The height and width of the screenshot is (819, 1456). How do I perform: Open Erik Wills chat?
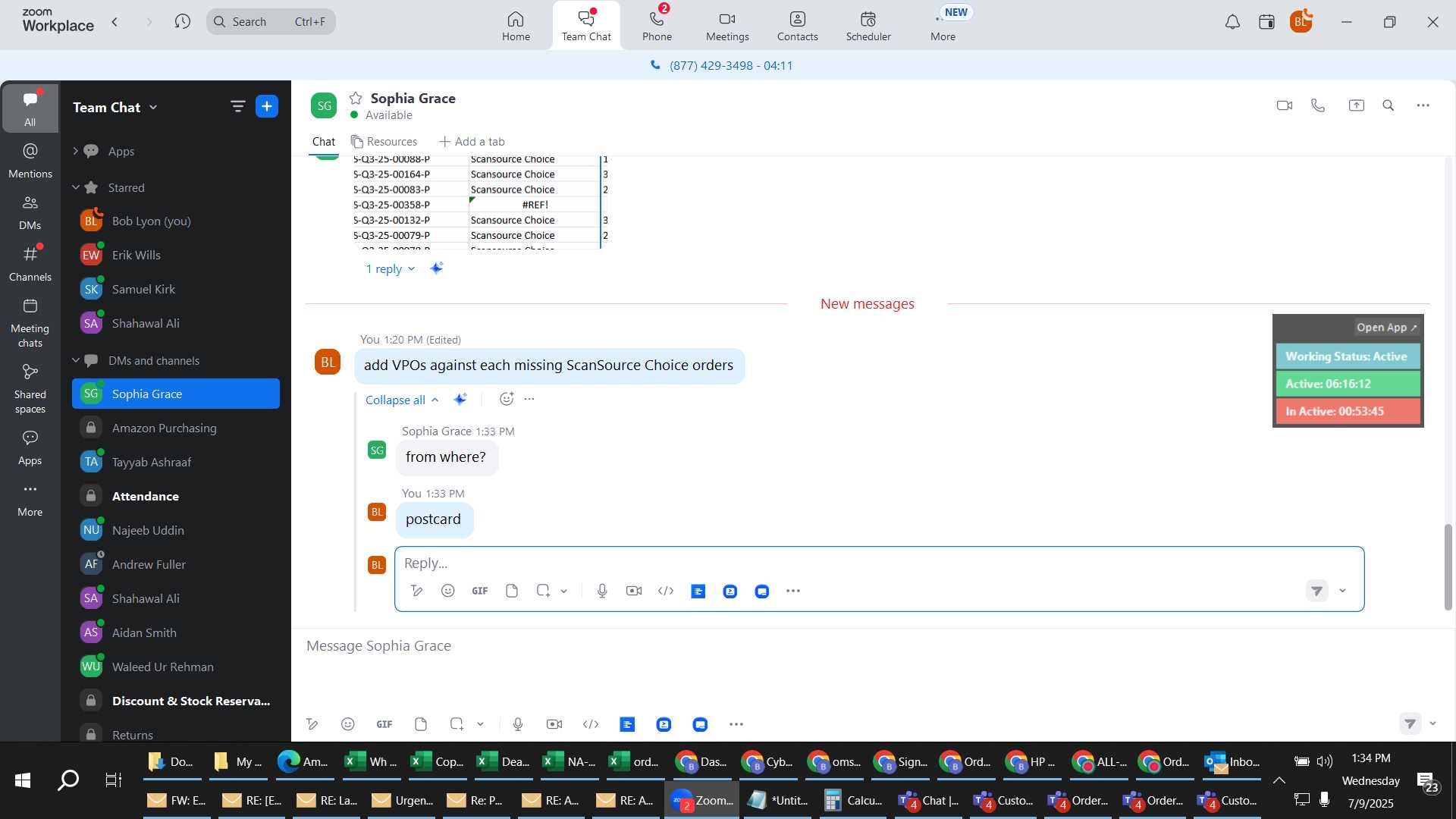click(x=176, y=255)
